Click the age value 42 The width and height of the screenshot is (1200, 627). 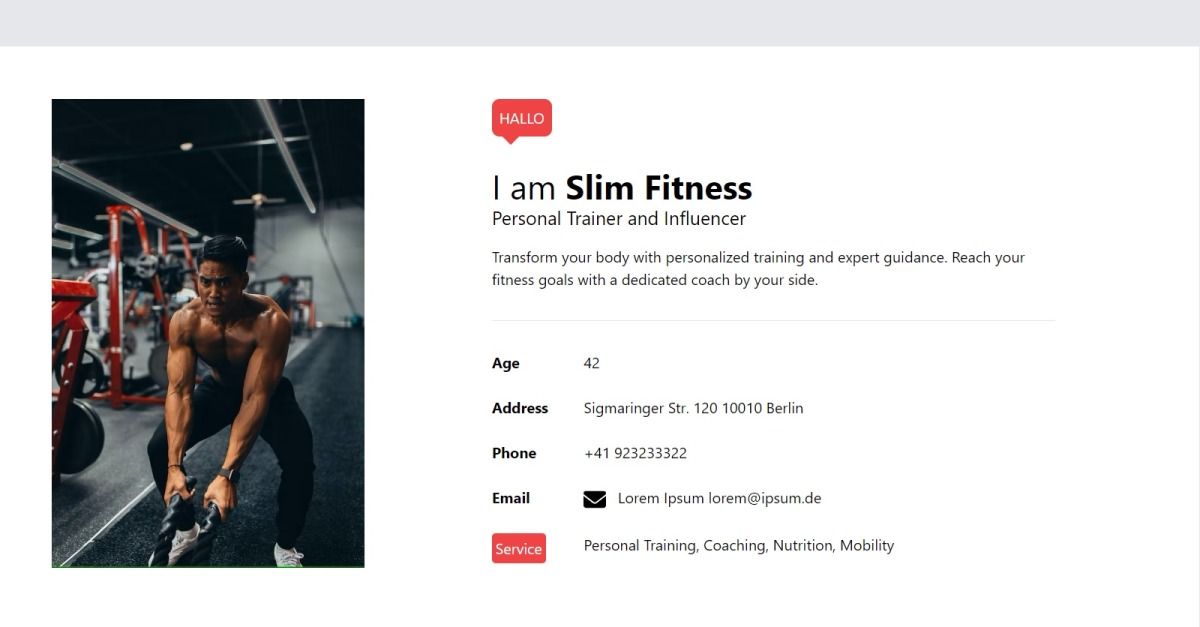592,363
